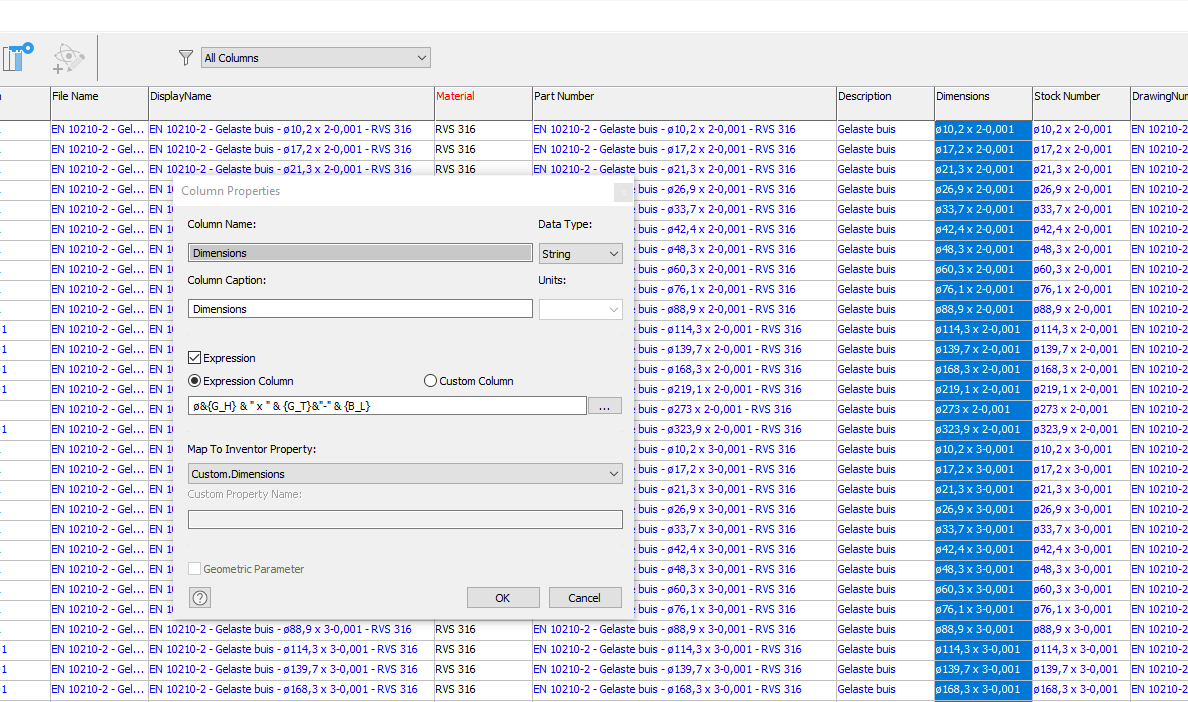Open the help icon in Column Properties
This screenshot has width=1188, height=702.
coord(200,598)
